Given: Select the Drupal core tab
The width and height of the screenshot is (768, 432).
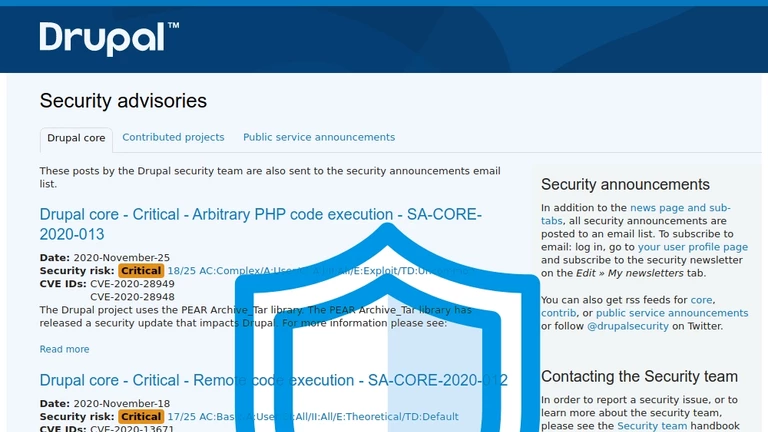Looking at the screenshot, I should pyautogui.click(x=76, y=138).
